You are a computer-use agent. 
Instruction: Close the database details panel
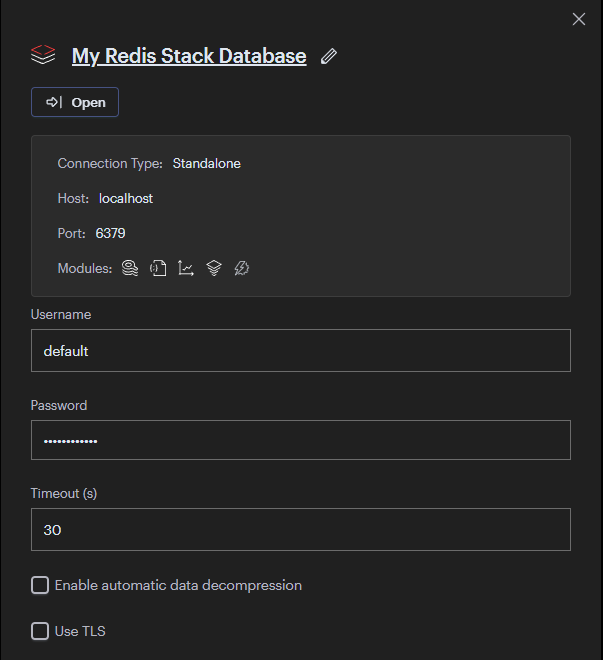point(579,19)
